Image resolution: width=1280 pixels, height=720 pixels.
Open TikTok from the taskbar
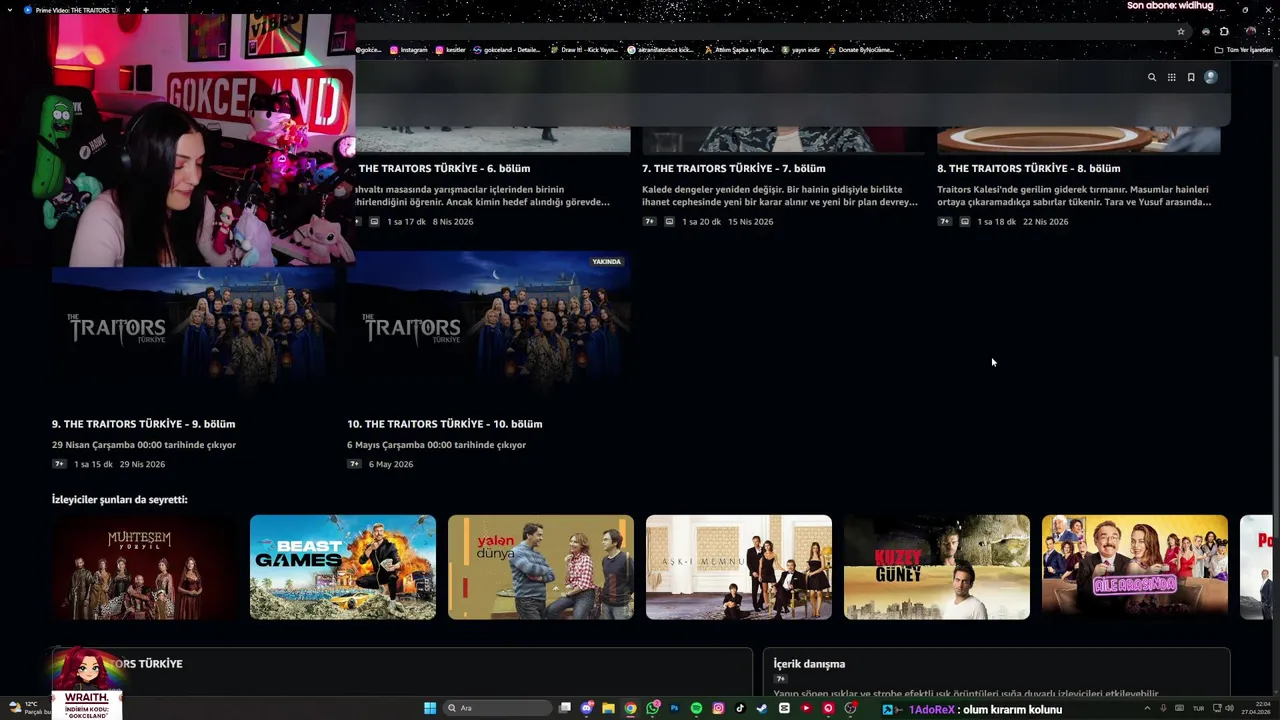740,708
